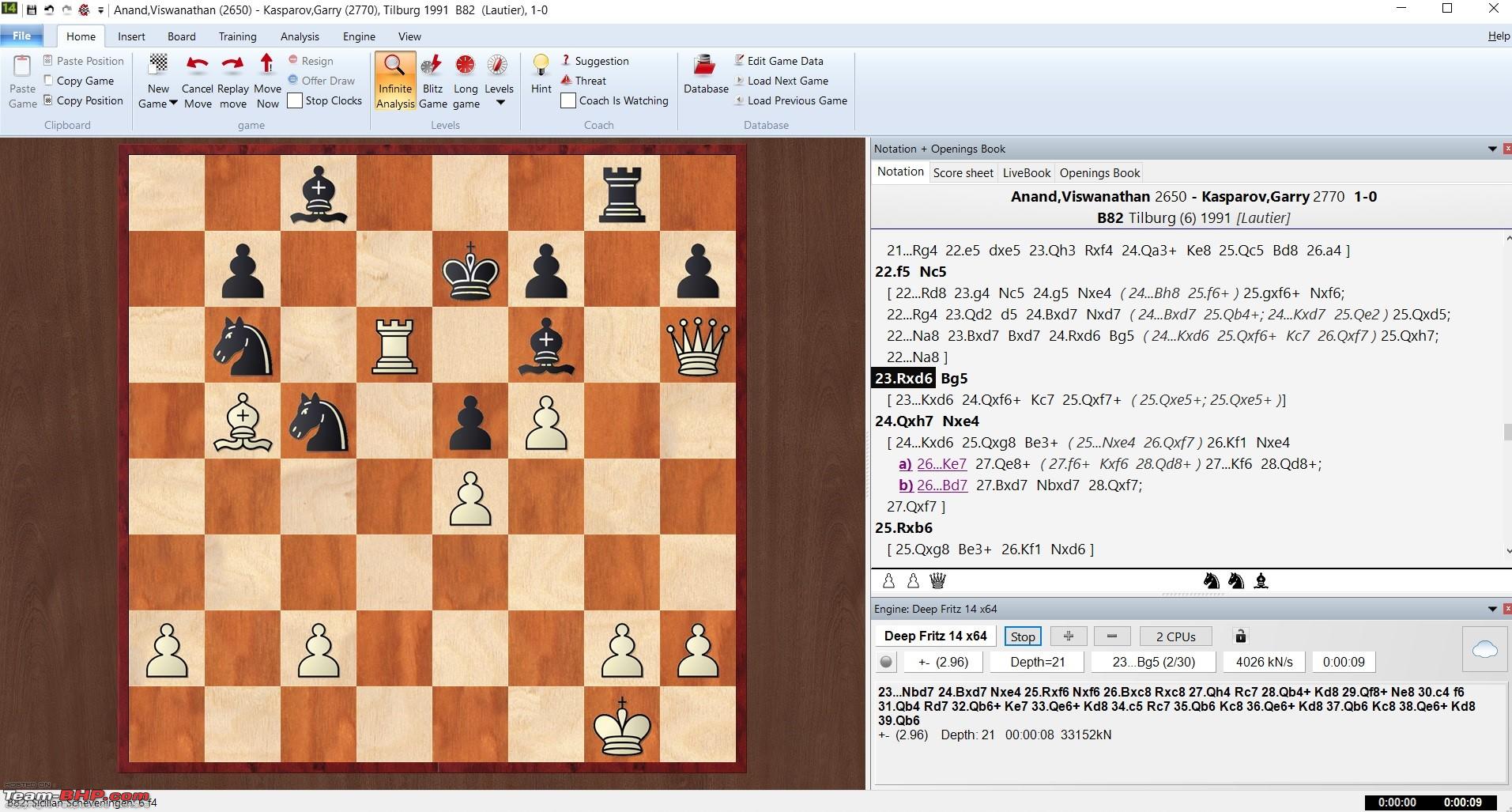
Task: Open the Engine ribbon tab
Action: [359, 36]
